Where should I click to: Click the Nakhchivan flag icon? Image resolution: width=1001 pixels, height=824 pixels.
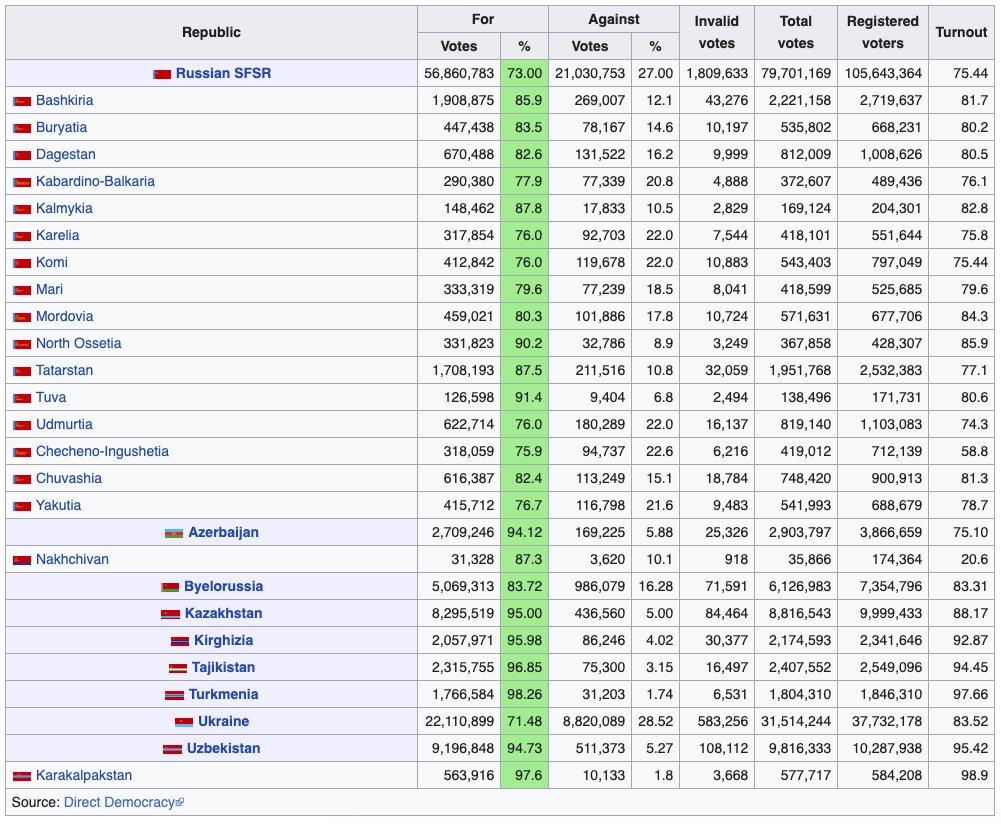tap(22, 560)
